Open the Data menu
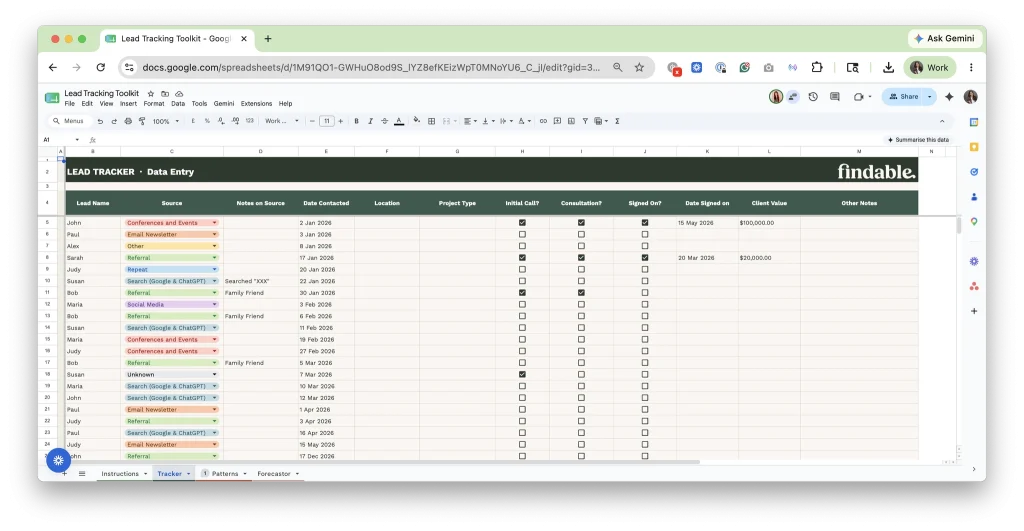 [x=178, y=104]
